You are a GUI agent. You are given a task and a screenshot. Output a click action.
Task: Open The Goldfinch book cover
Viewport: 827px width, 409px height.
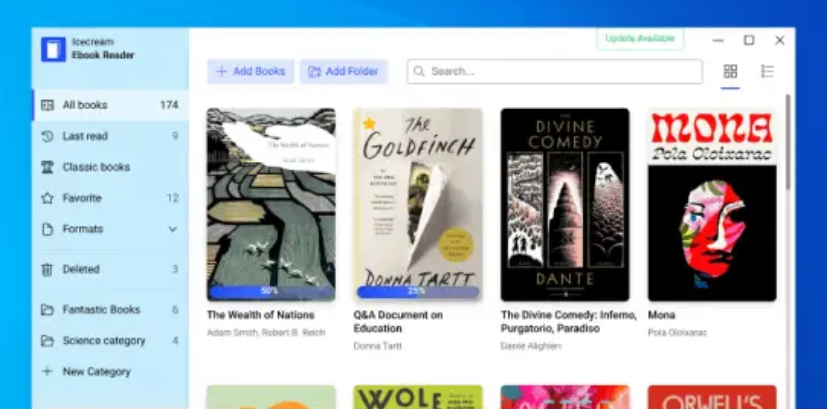418,204
